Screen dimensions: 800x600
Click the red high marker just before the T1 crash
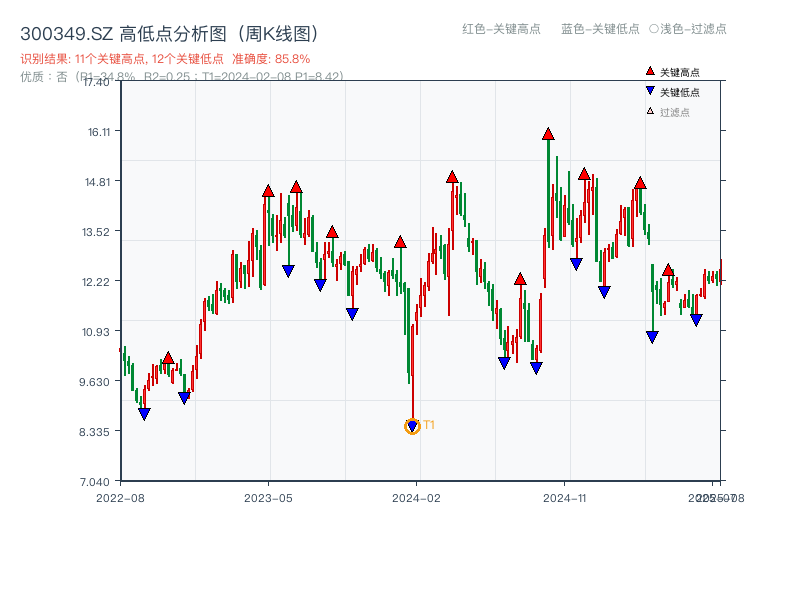[x=401, y=242]
